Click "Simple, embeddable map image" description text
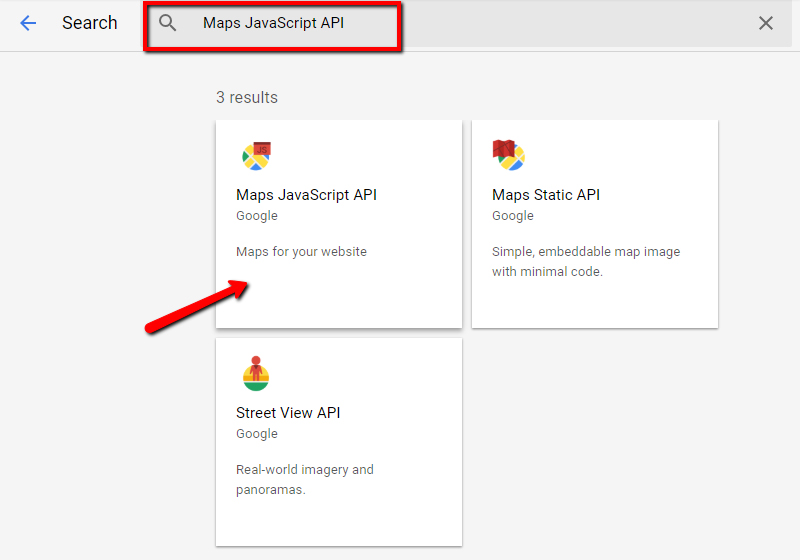Viewport: 800px width, 560px height. coord(586,261)
